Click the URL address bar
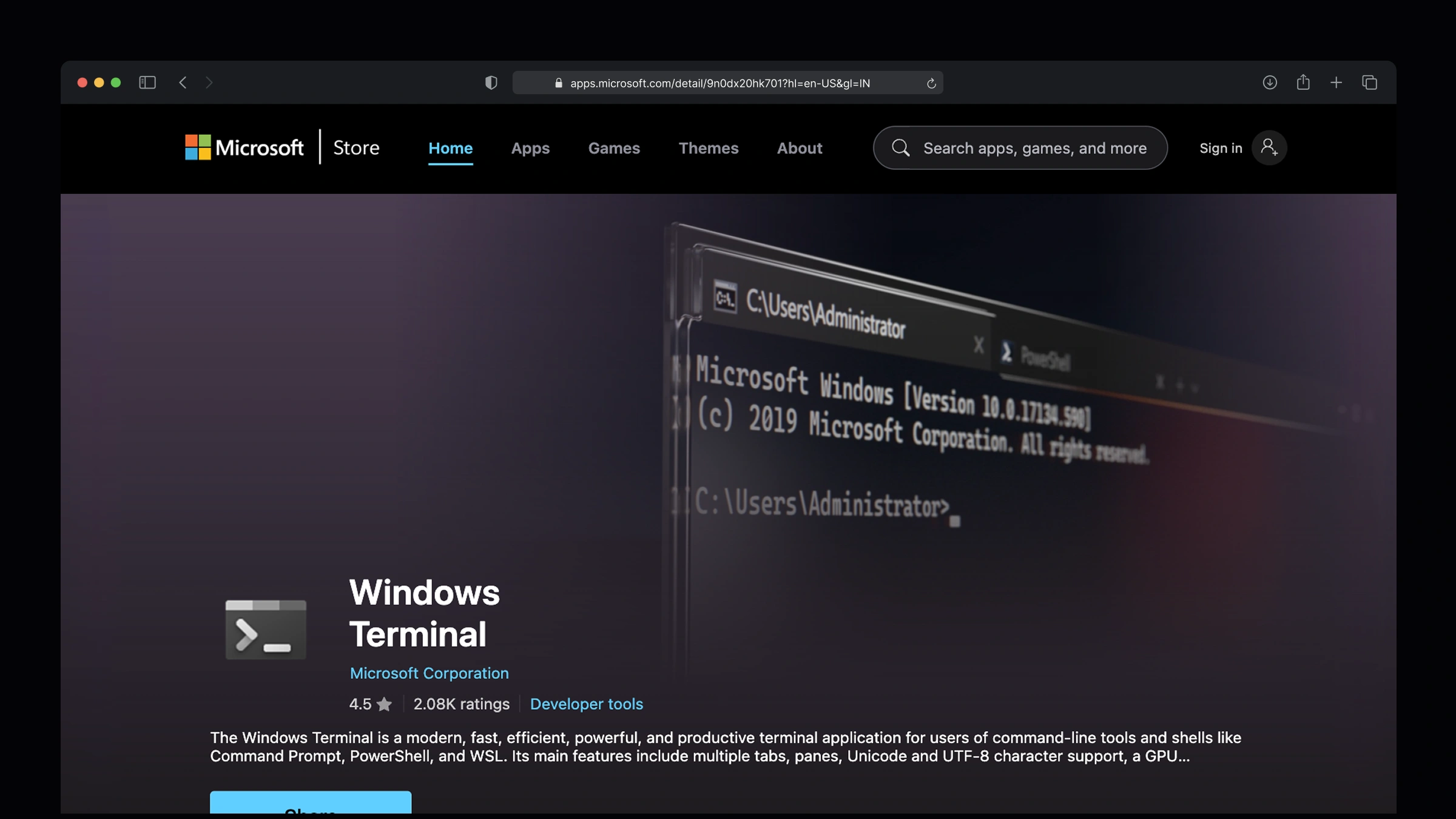Viewport: 1456px width, 819px height. (727, 83)
